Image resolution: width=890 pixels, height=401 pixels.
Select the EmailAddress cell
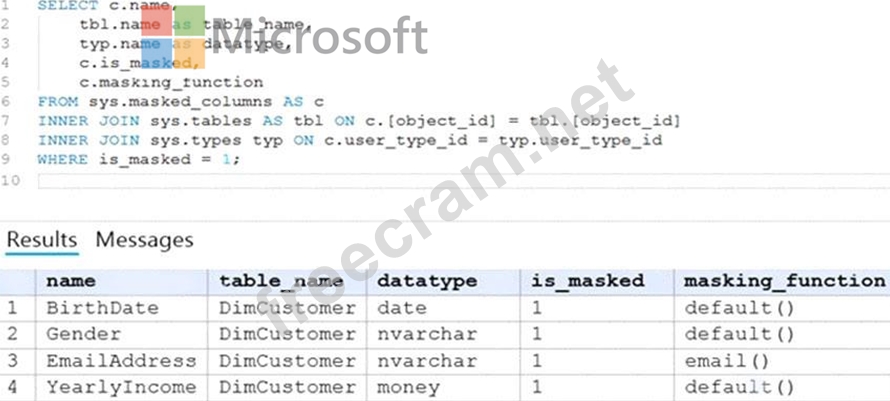(x=122, y=360)
